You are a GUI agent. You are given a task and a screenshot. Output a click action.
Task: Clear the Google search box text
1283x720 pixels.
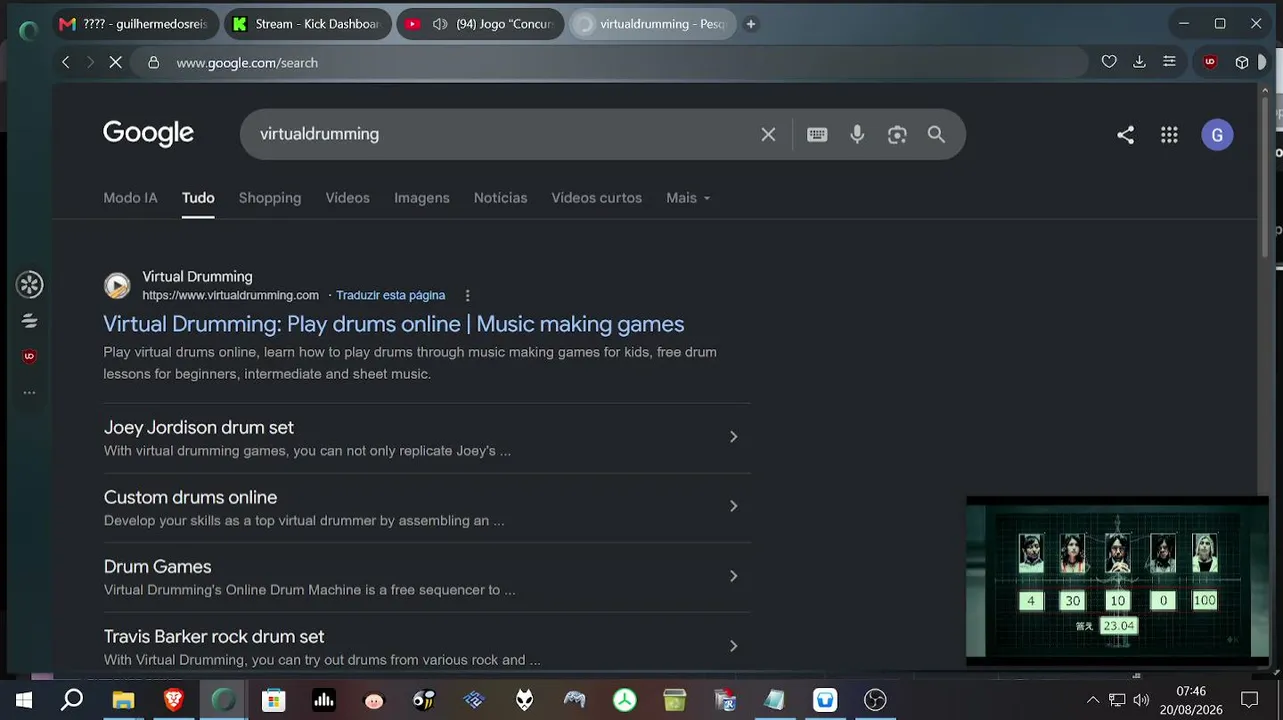coord(768,134)
